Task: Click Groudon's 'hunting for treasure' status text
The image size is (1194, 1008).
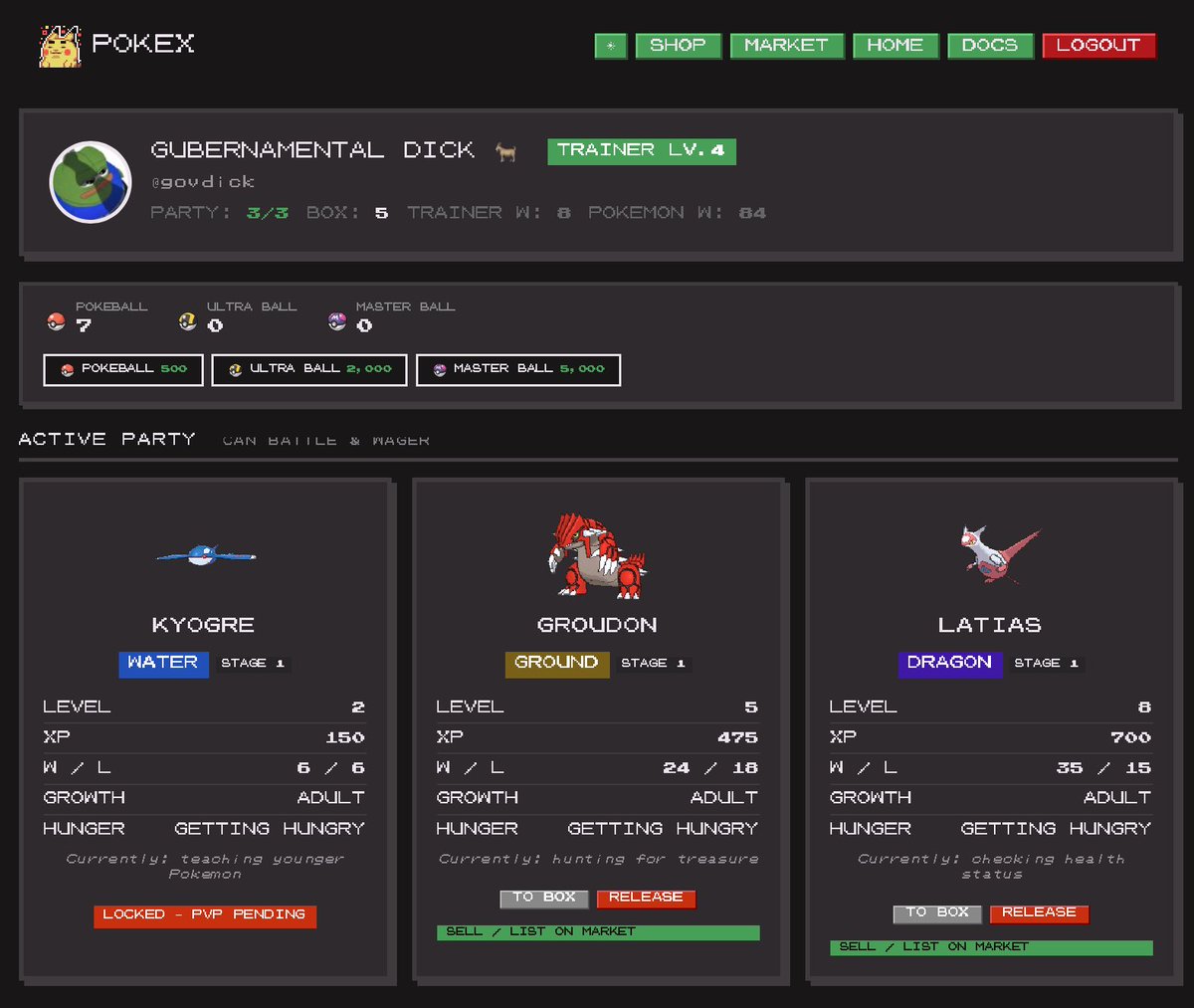Action: pyautogui.click(x=598, y=860)
